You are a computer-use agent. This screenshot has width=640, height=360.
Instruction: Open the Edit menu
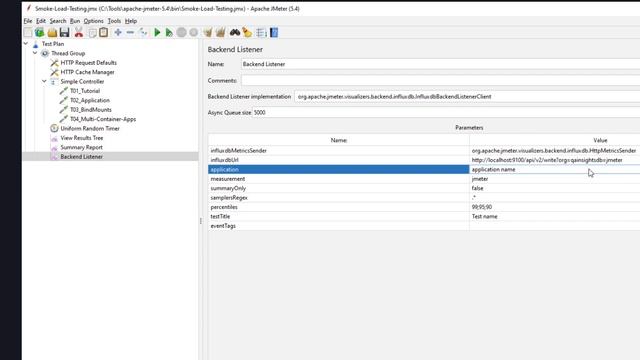click(x=41, y=21)
